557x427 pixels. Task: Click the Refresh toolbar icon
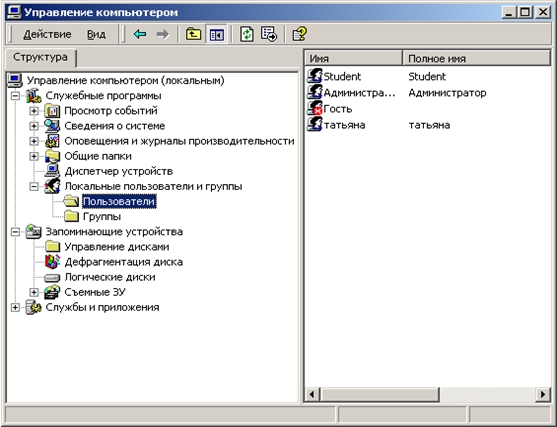click(x=247, y=34)
